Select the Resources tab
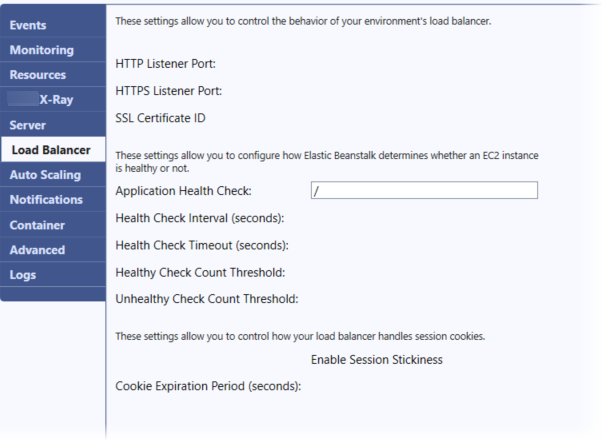 pos(38,74)
